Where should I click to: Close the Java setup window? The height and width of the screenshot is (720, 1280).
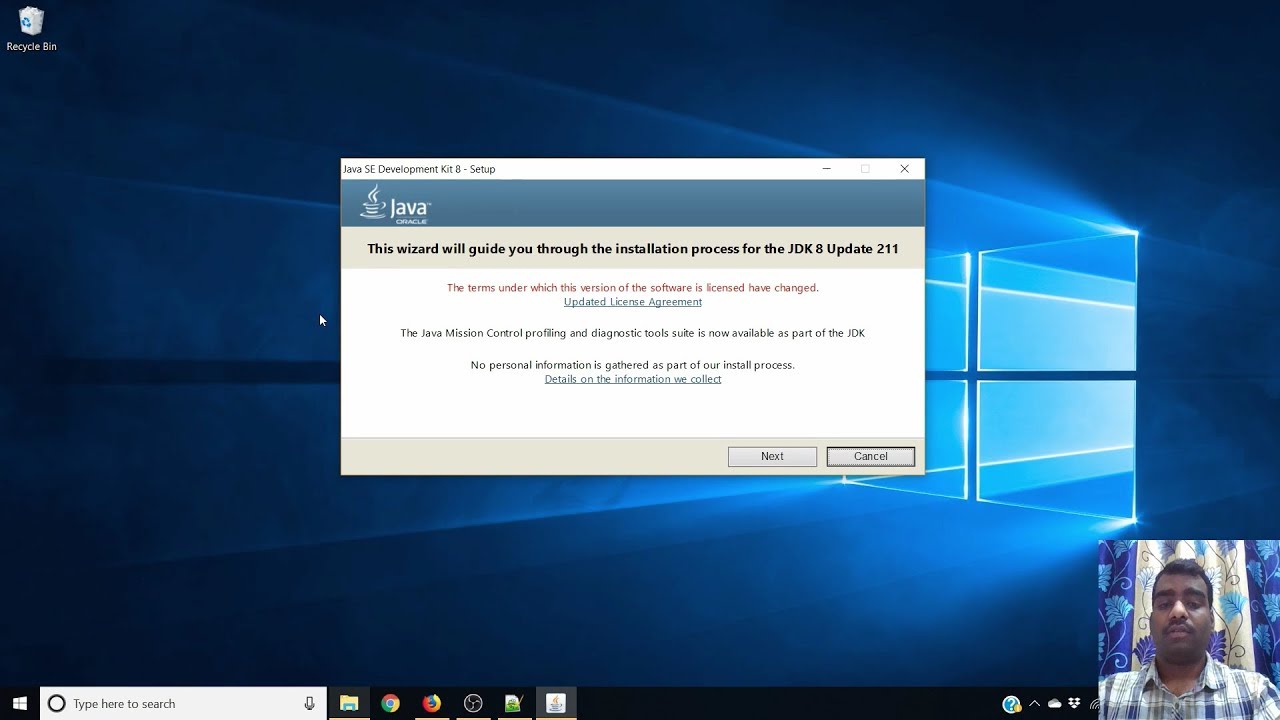click(x=905, y=169)
